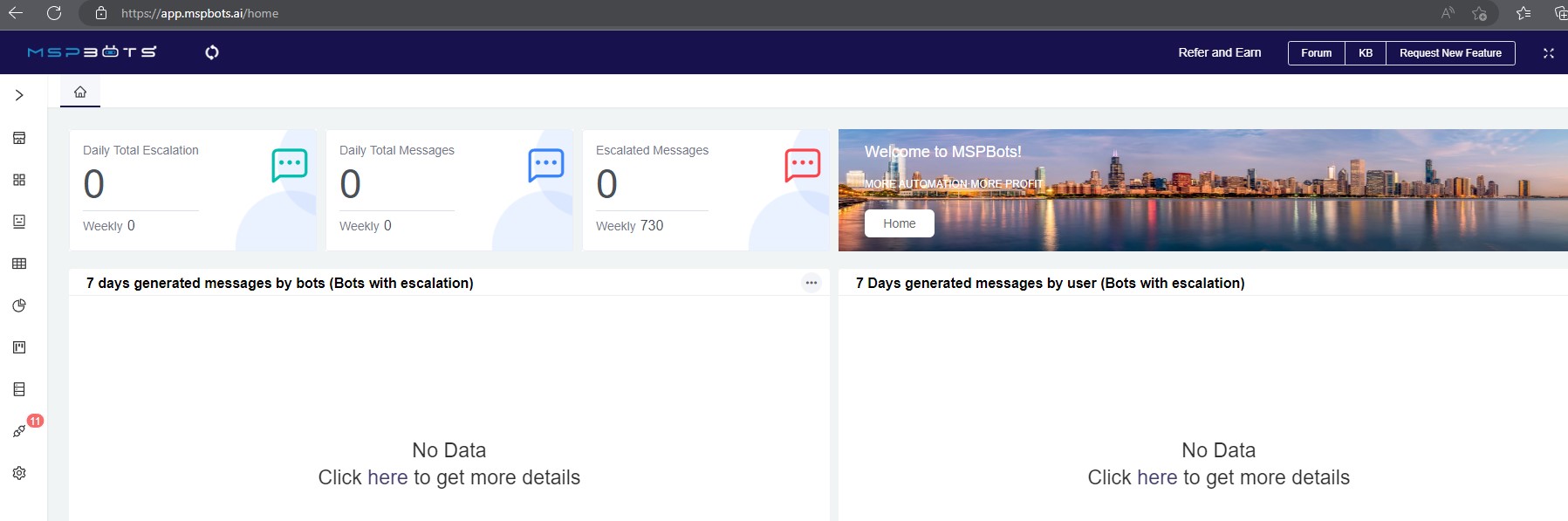This screenshot has width=1568, height=521.
Task: Click the refresh sync icon beside MSPbots logo
Action: click(x=212, y=52)
